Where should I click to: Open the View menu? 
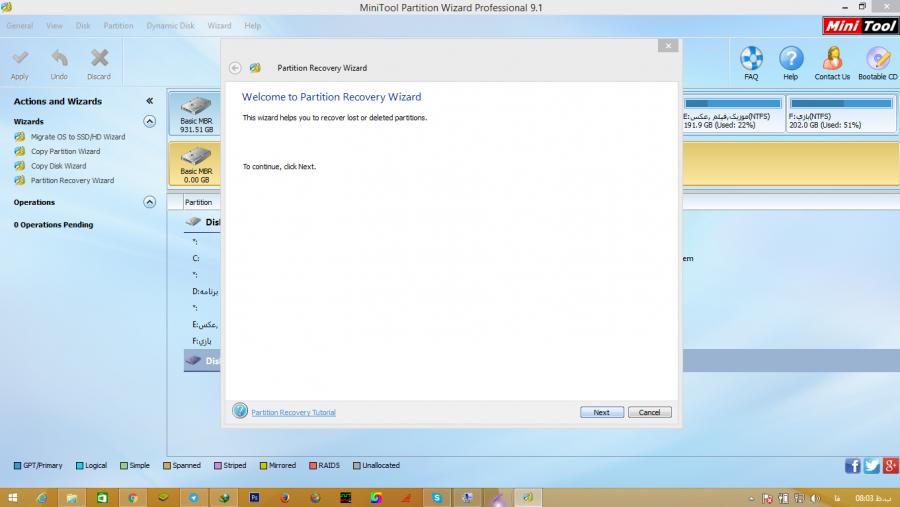pyautogui.click(x=55, y=26)
